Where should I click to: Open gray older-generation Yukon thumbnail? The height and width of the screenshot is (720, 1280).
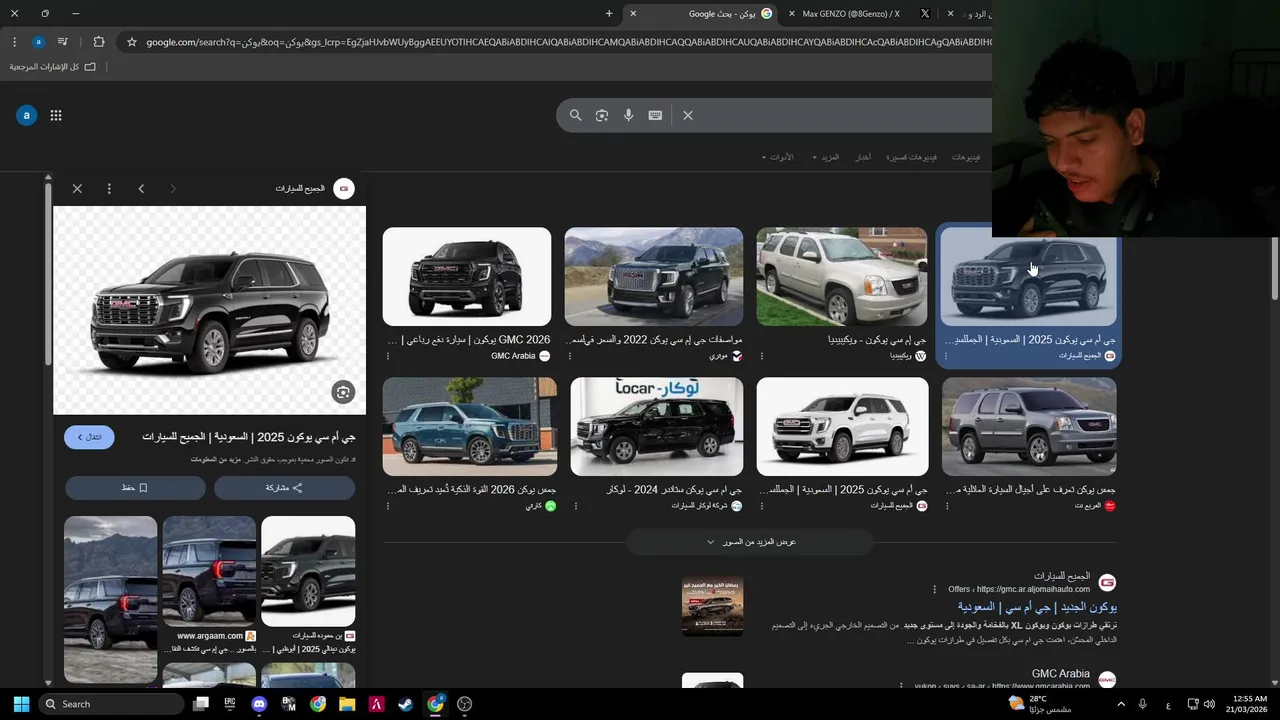coord(1029,427)
